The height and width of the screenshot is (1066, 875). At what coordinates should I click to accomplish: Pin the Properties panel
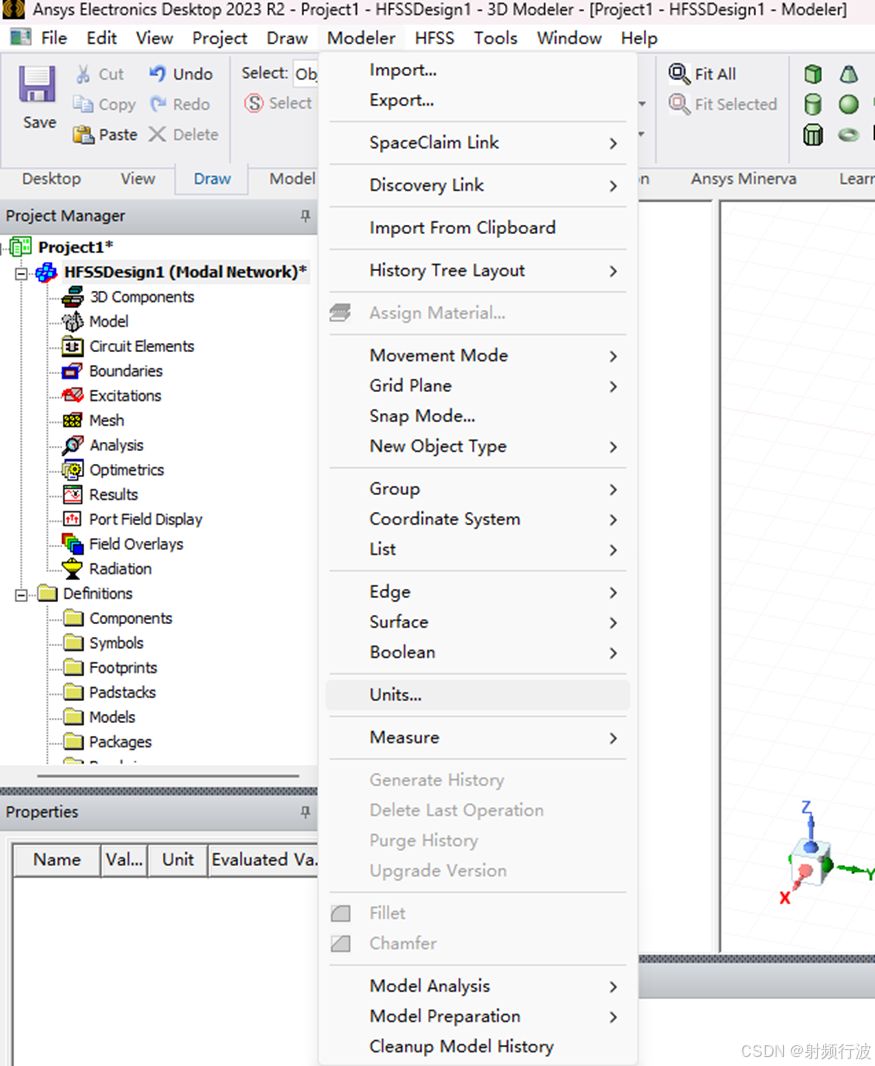coord(305,812)
